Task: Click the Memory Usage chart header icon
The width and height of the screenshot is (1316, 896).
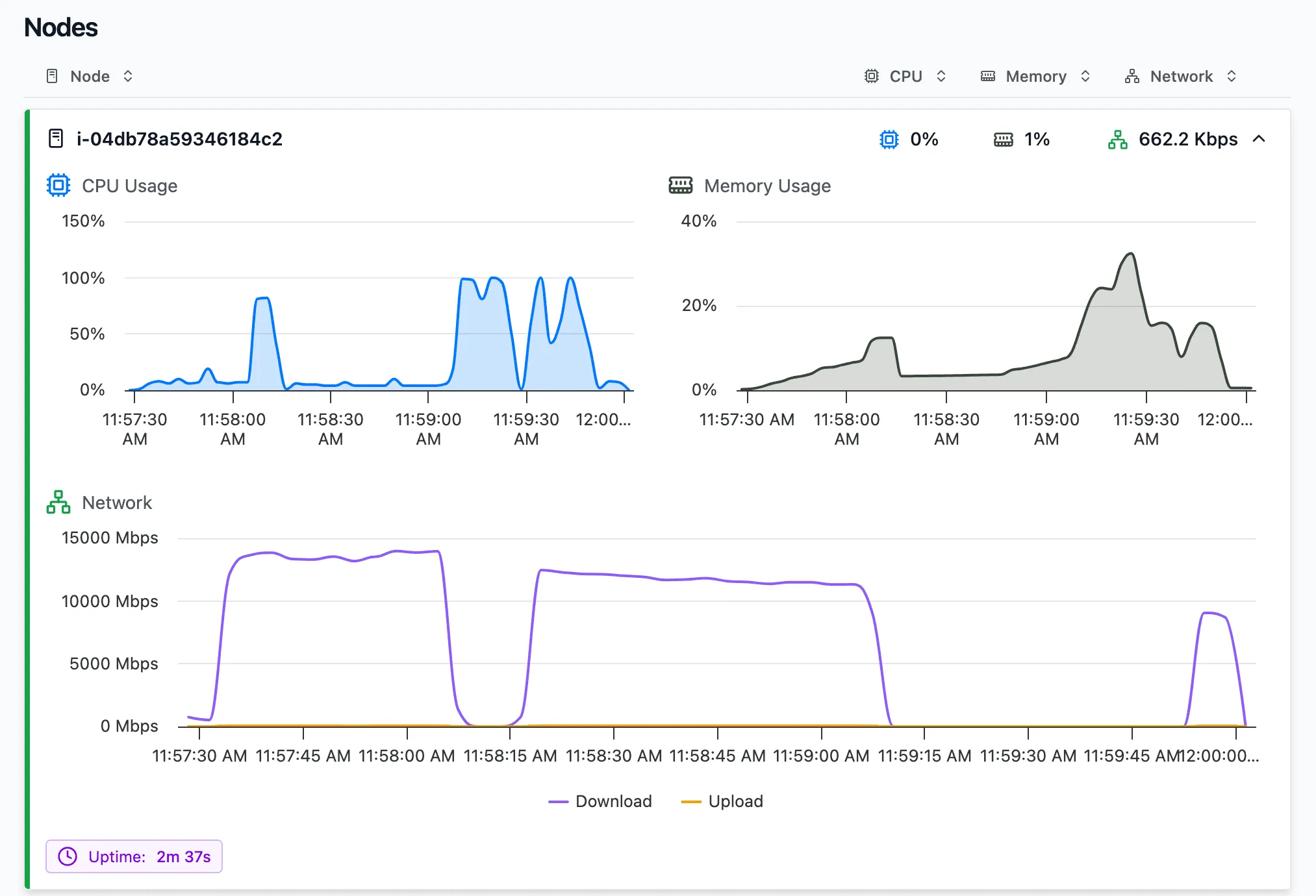Action: point(680,185)
